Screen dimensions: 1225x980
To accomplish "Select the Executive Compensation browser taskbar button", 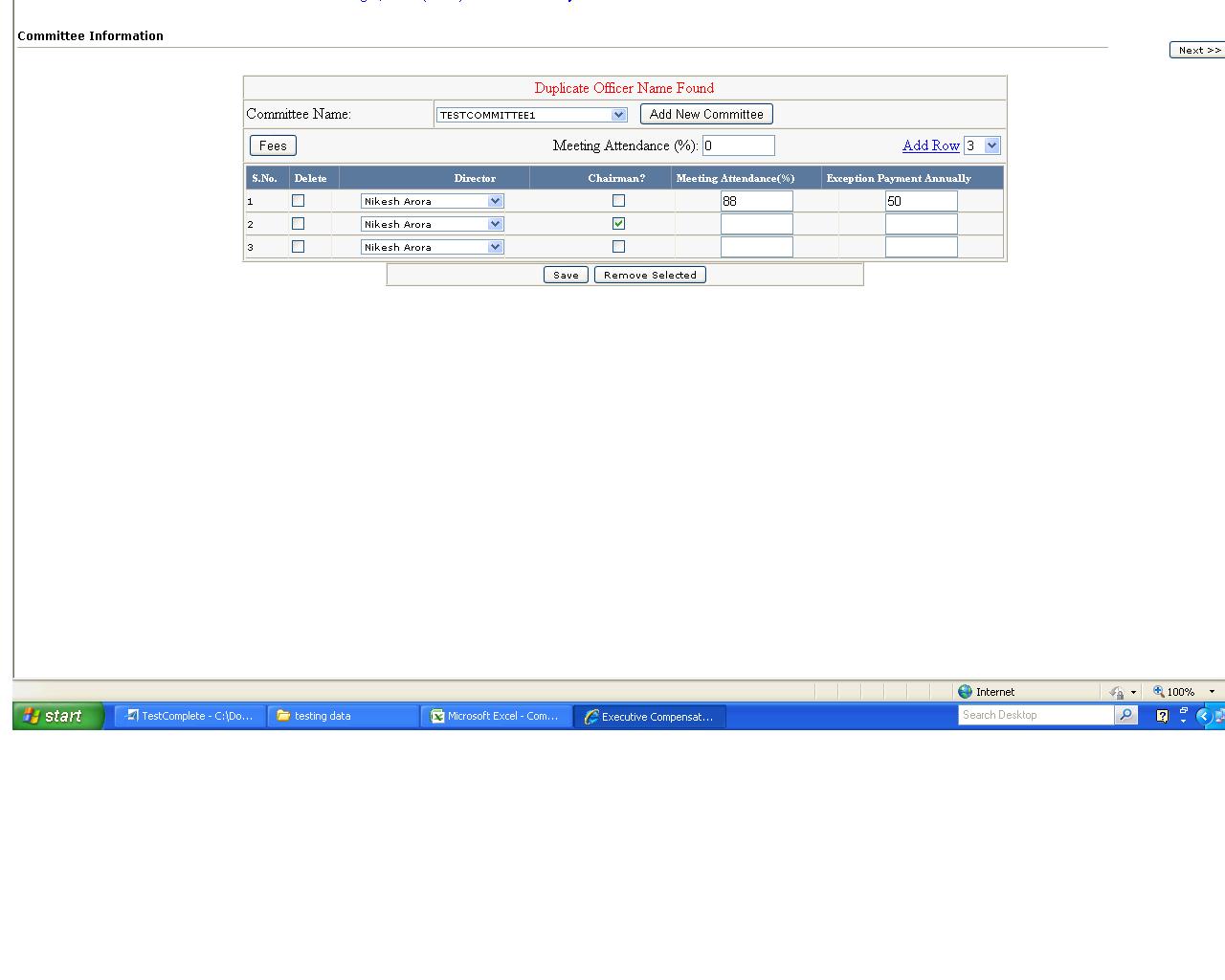I will (650, 716).
